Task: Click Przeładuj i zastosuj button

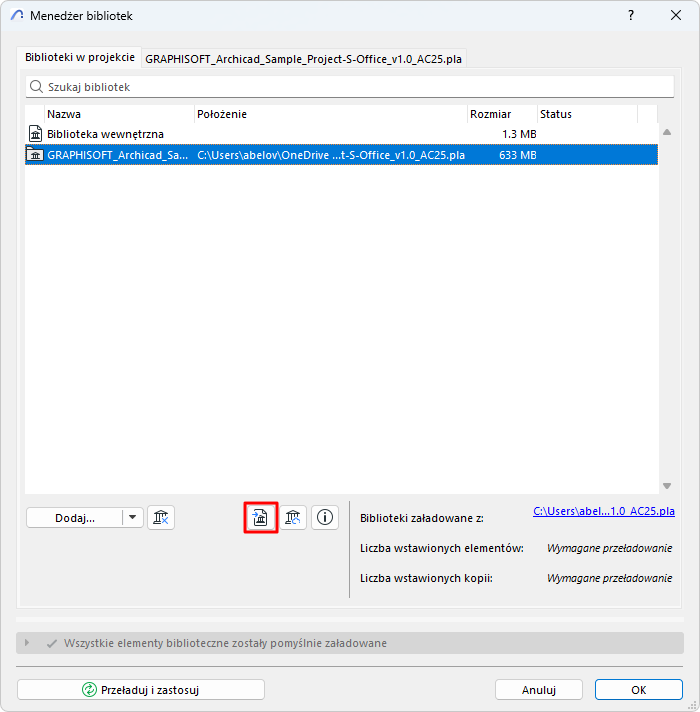Action: pyautogui.click(x=141, y=690)
